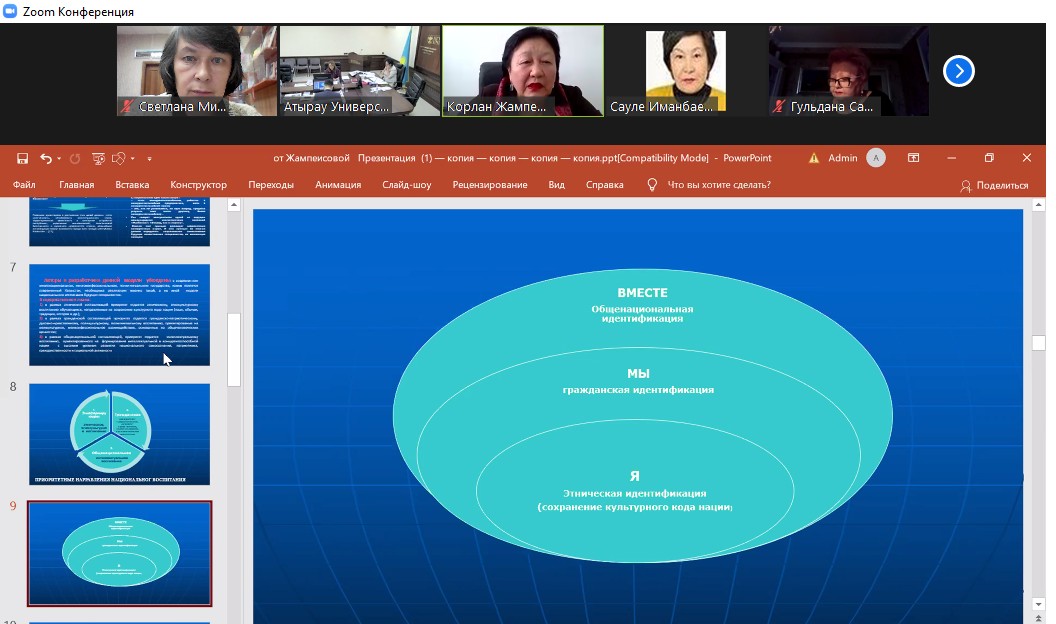Viewport: 1056px width, 624px height.
Task: Click Светлана's muted microphone icon
Action: pos(127,106)
